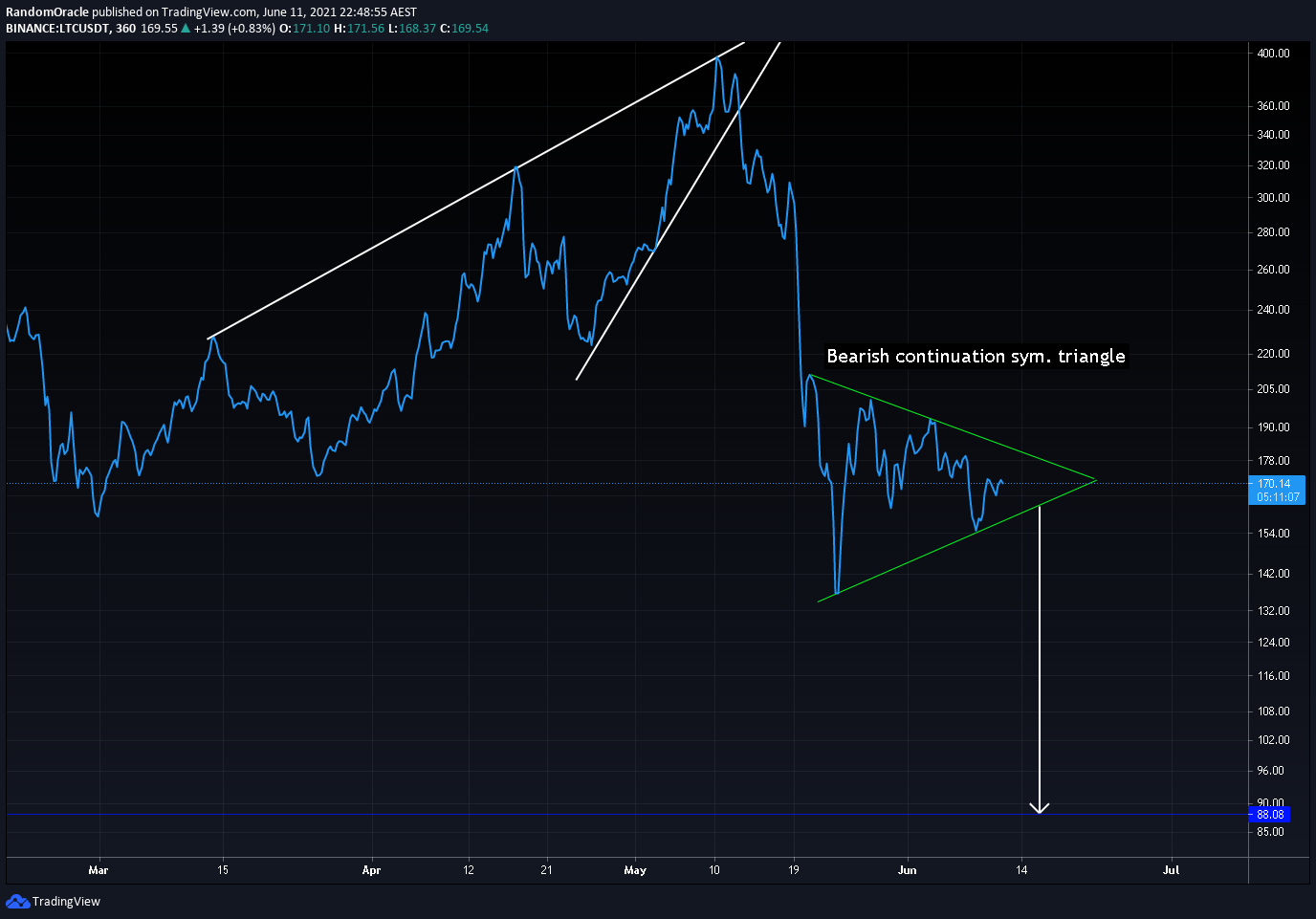This screenshot has height=919, width=1316.
Task: Select the 360 timeframe value
Action: pyautogui.click(x=125, y=29)
